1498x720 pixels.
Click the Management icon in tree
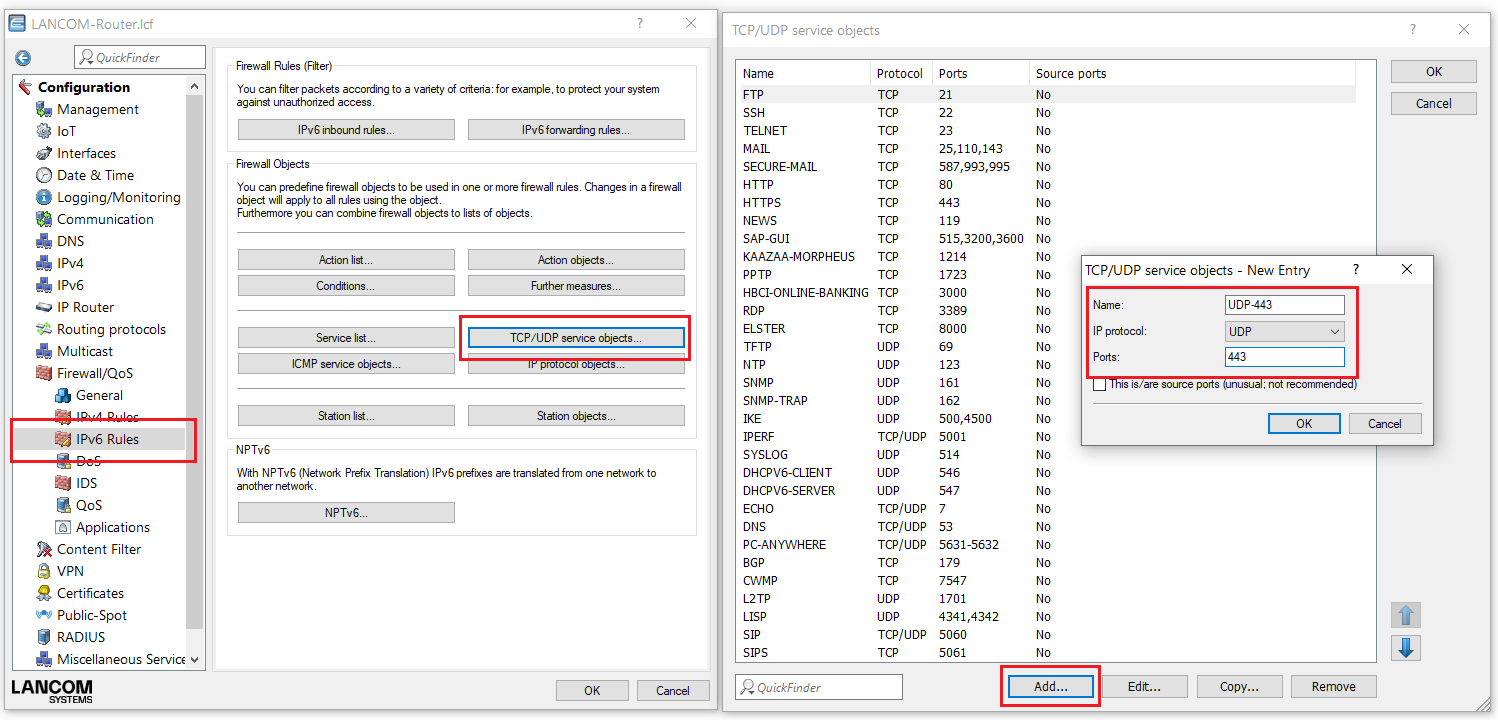[43, 109]
